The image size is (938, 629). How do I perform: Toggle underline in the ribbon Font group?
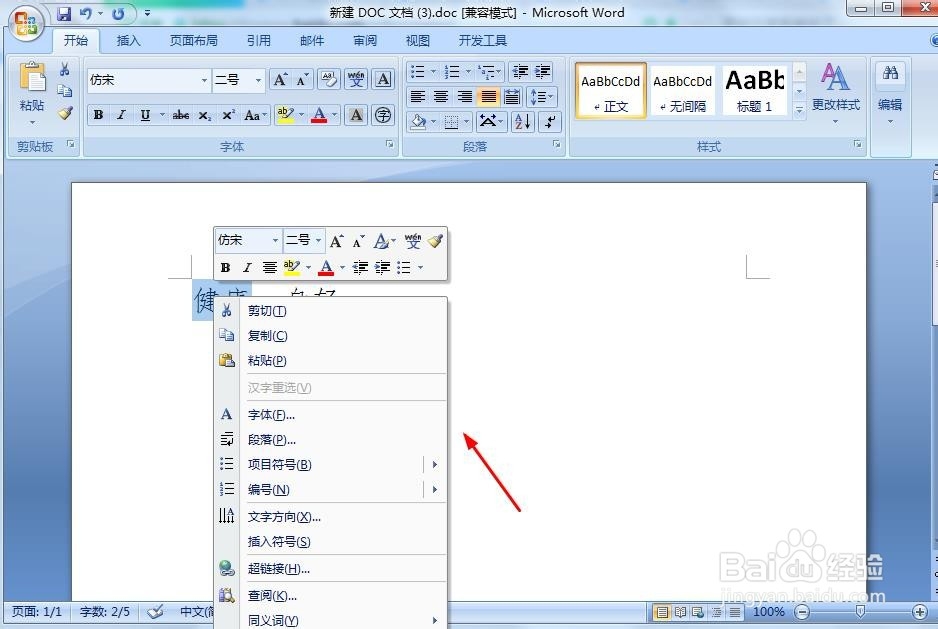(145, 114)
